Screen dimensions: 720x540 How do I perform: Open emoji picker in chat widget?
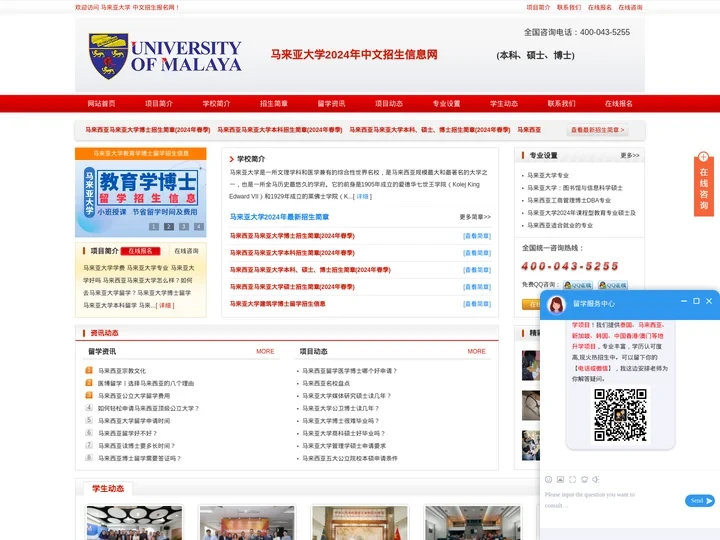[x=548, y=479]
